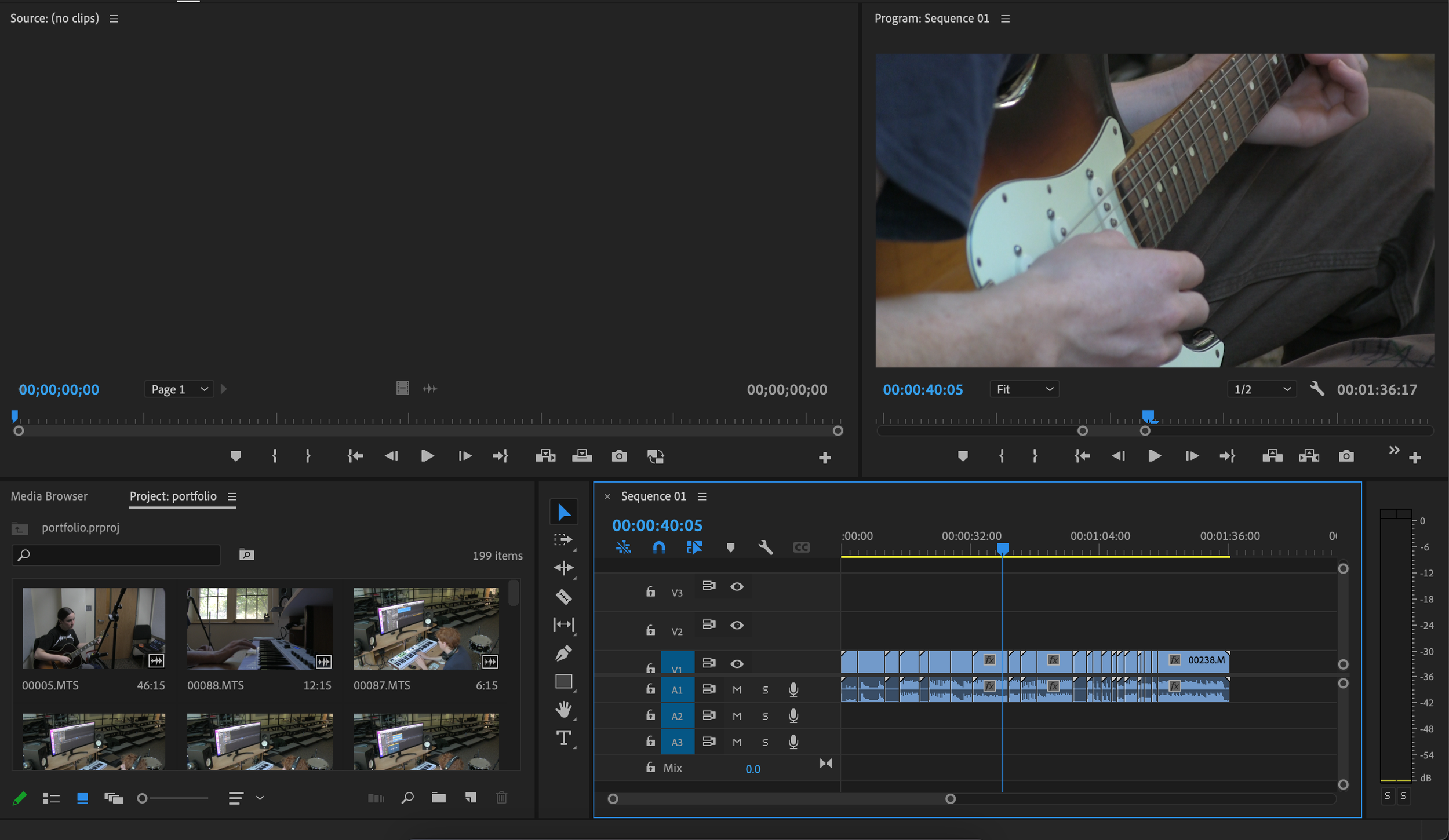1449x840 pixels.
Task: Hide V2 track output with eye icon
Action: pyautogui.click(x=737, y=626)
